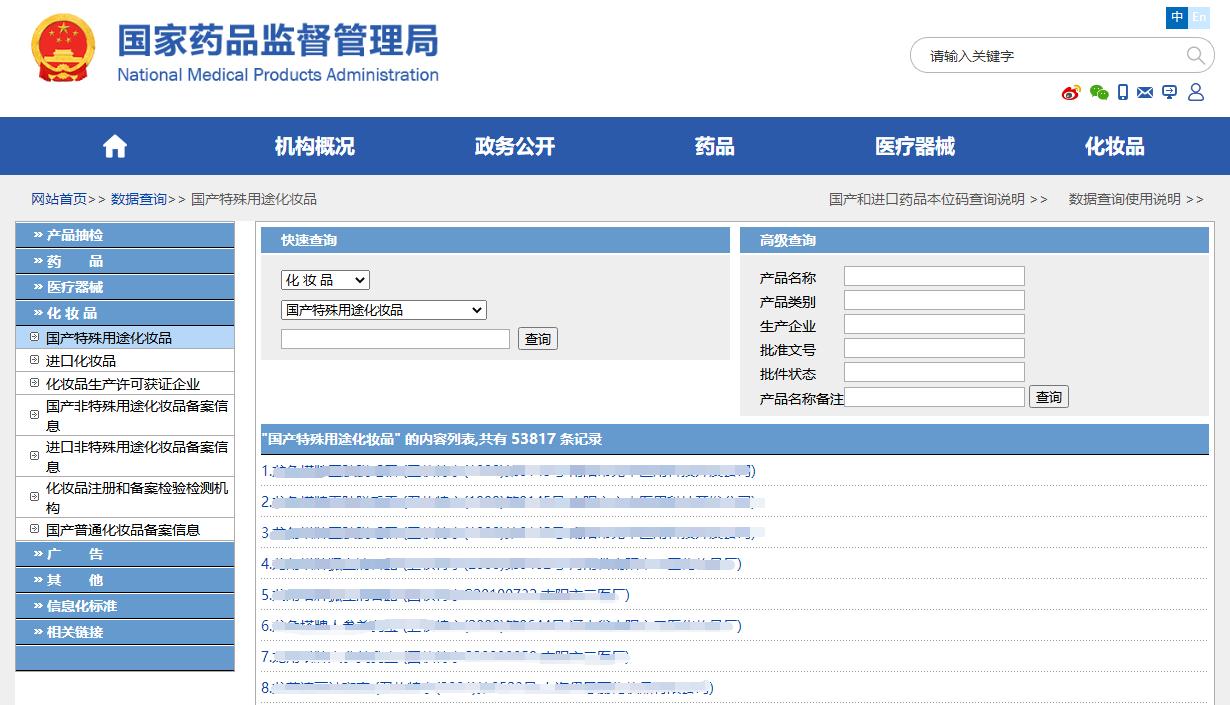Expand the 药品 sidebar section
The width and height of the screenshot is (1230, 705).
(x=125, y=261)
